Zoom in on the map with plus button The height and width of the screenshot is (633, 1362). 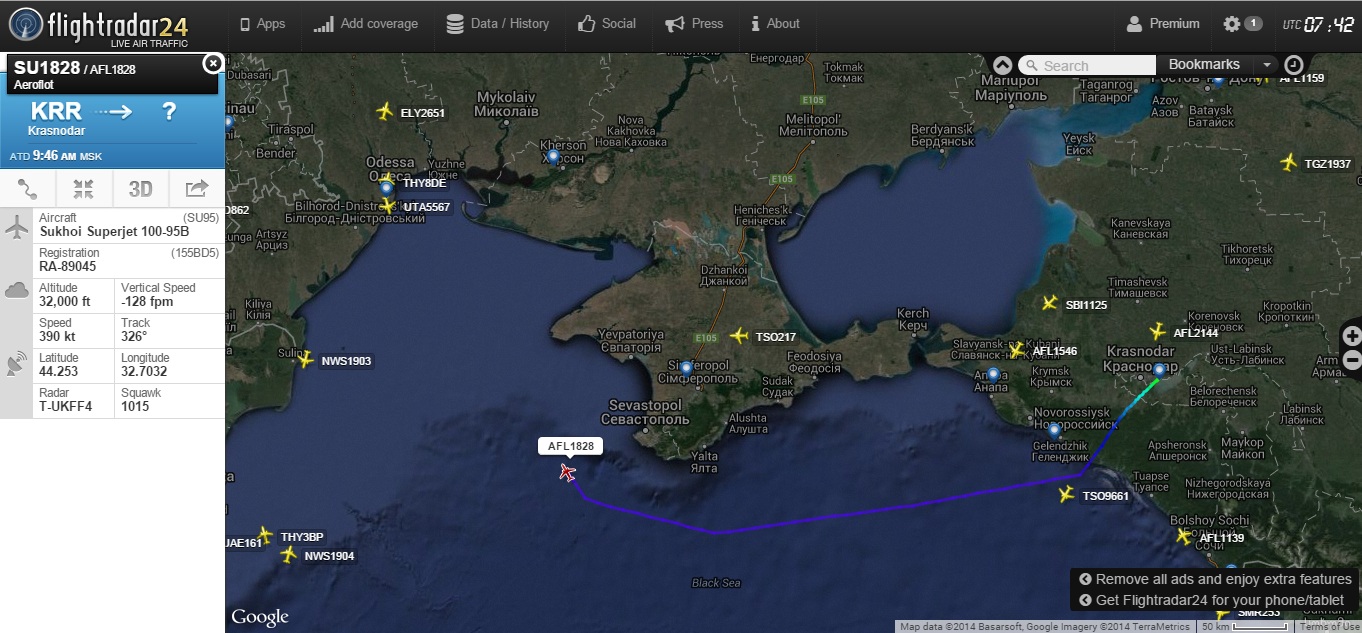pyautogui.click(x=1352, y=336)
